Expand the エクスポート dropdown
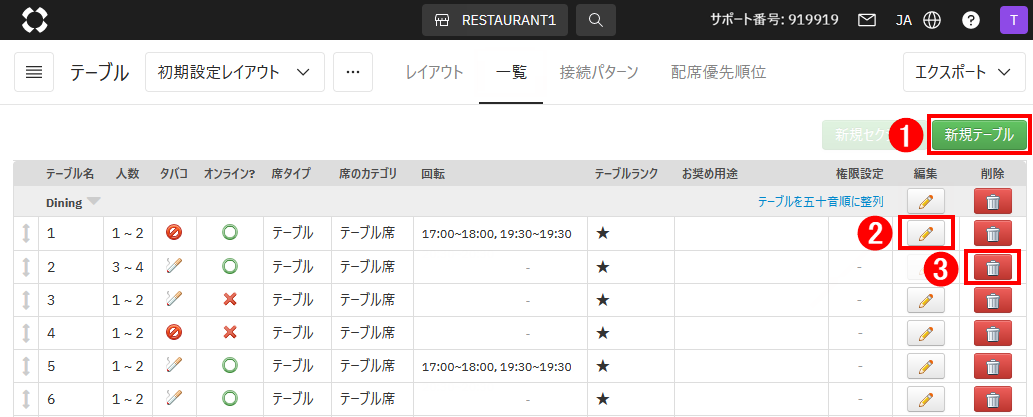The image size is (1033, 417). pyautogui.click(x=965, y=72)
